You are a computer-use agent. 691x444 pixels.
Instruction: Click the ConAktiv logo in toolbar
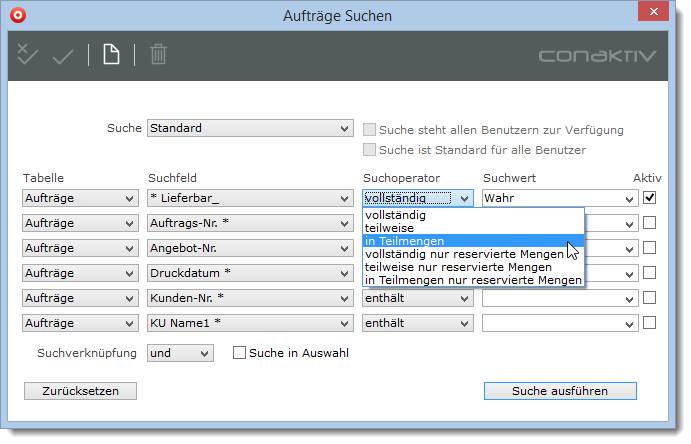(597, 56)
